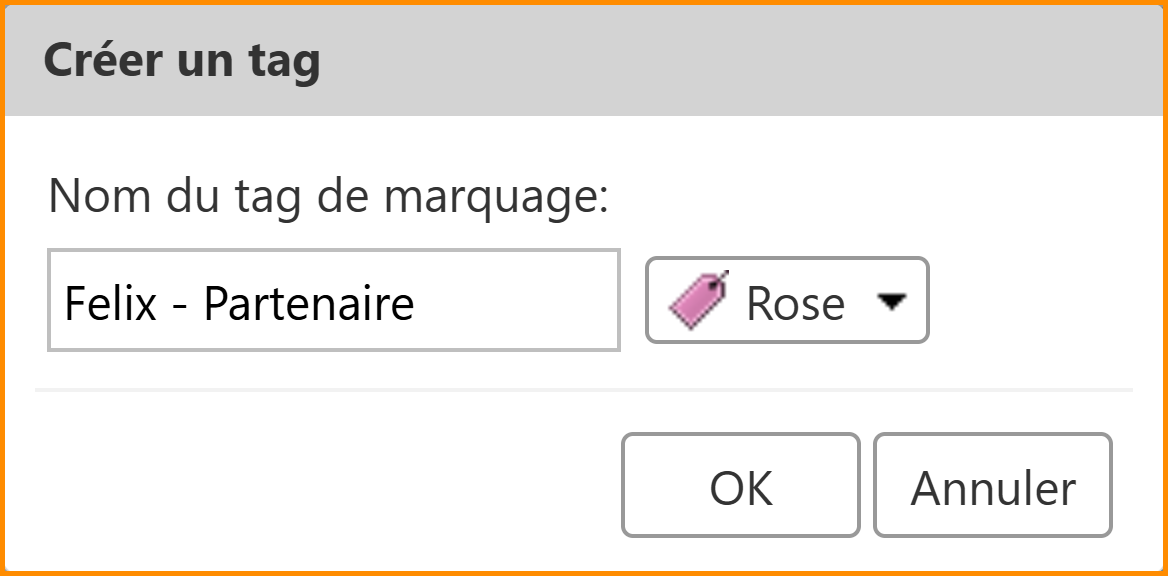The height and width of the screenshot is (576, 1168).
Task: Click the word Partenaire in the name field
Action: 309,302
